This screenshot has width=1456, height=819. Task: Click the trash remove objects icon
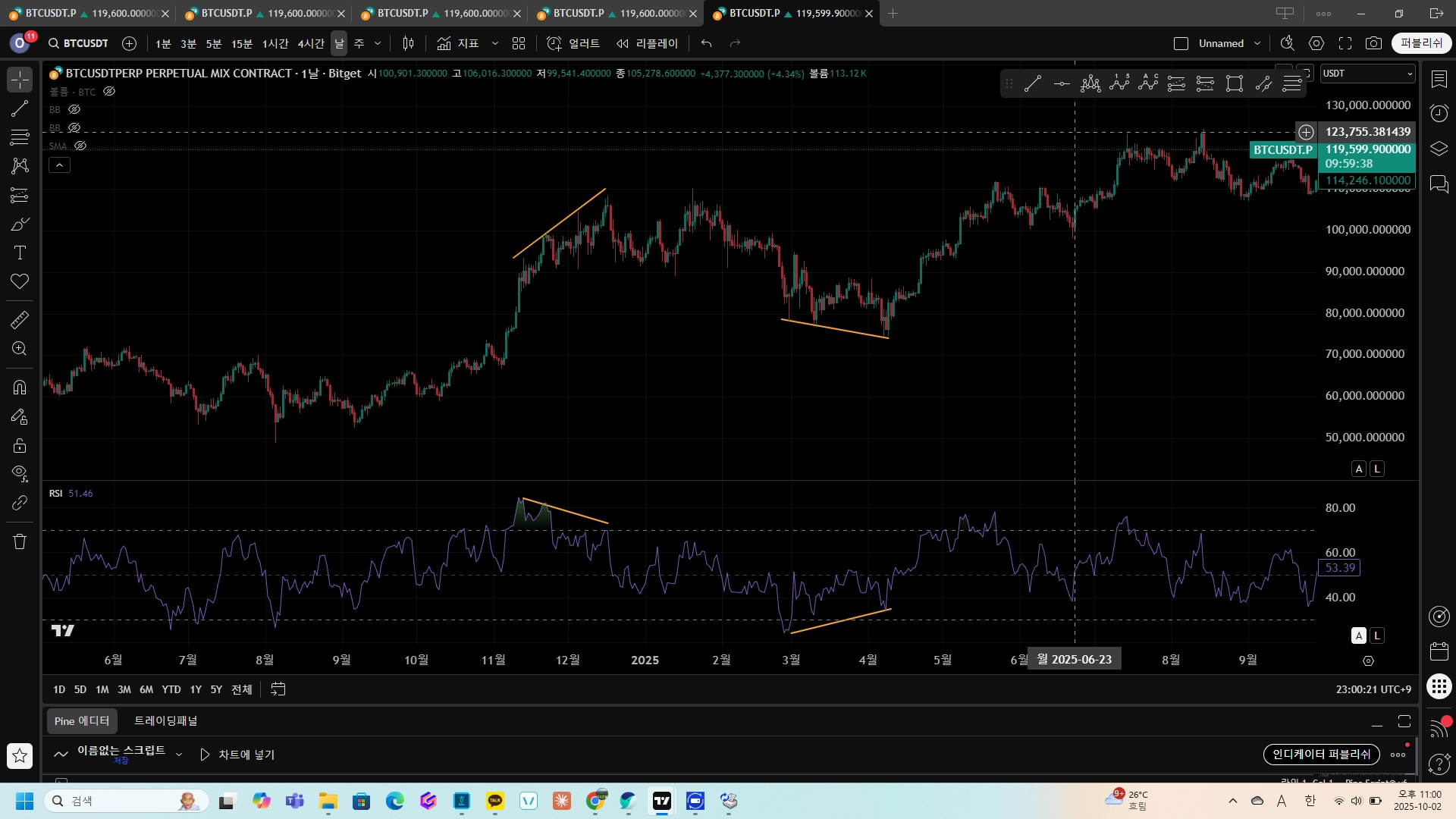[20, 541]
